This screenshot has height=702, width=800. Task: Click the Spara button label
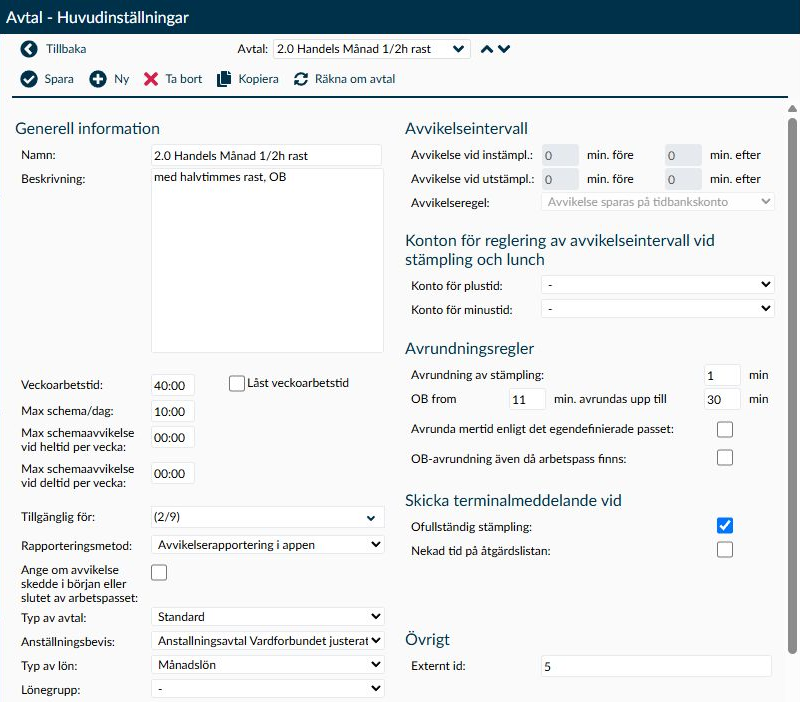pos(59,79)
